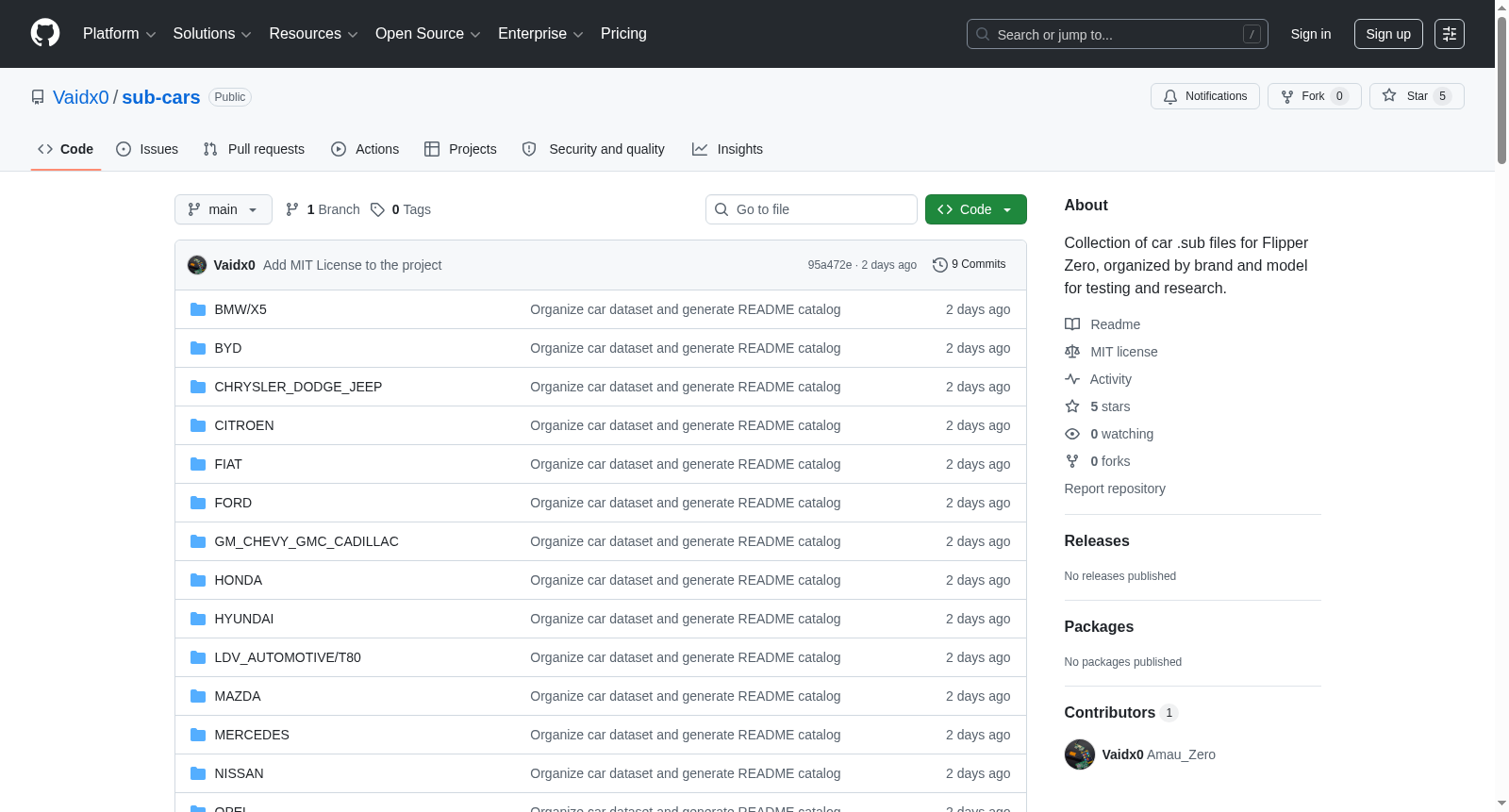Click the Contributors heading link
Image resolution: width=1509 pixels, height=812 pixels.
coord(1121,713)
